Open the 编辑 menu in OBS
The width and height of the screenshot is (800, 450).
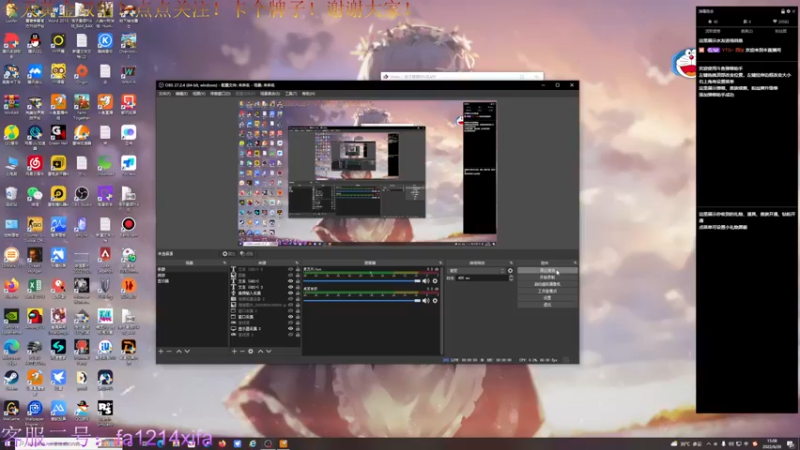182,94
